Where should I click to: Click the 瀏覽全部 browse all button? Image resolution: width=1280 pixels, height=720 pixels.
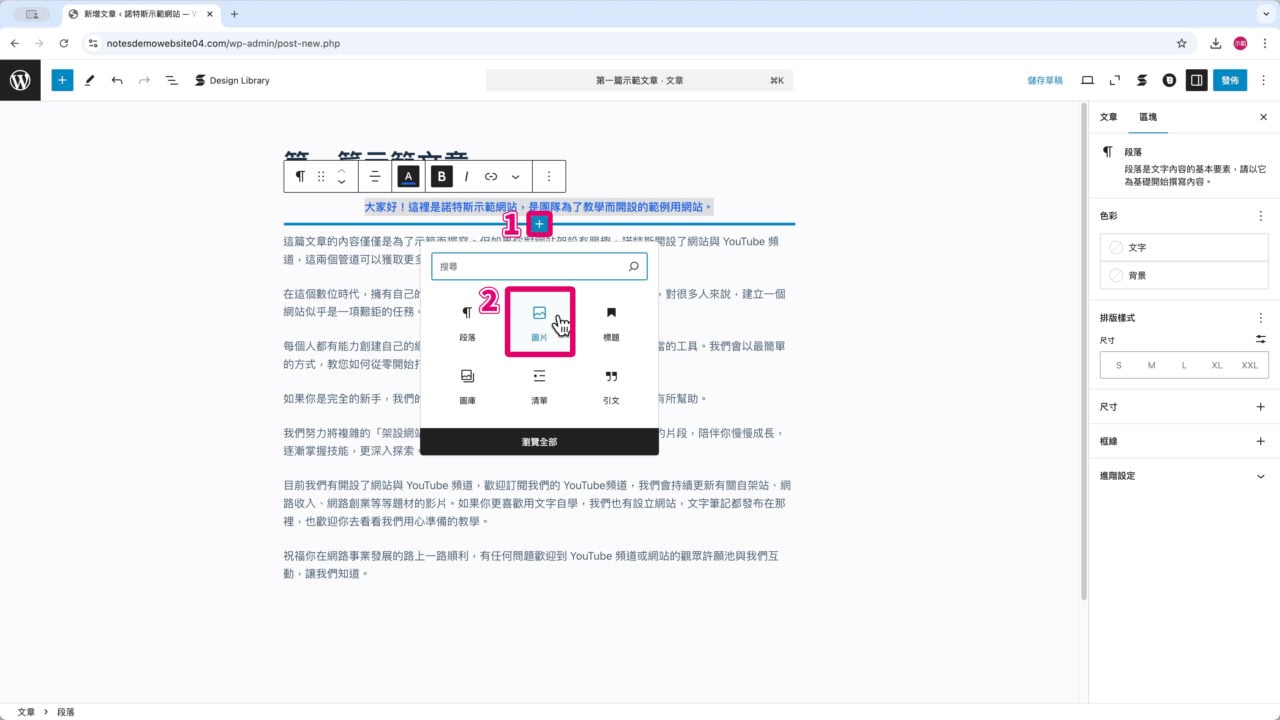[x=539, y=441]
